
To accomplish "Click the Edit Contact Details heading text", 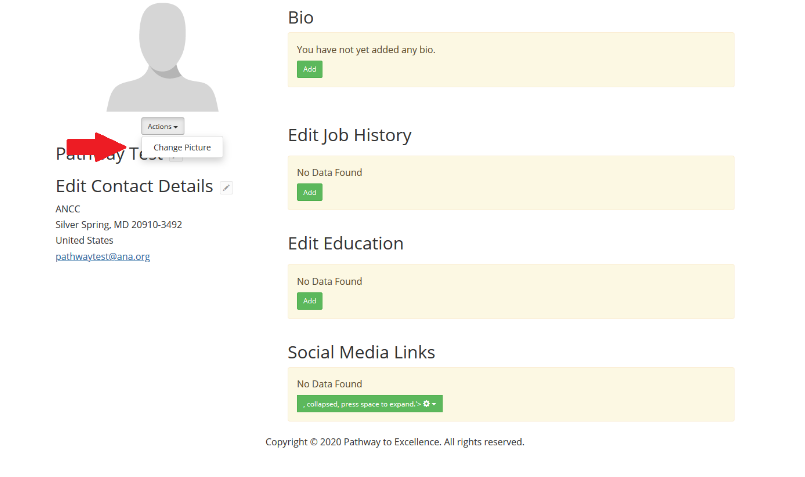I will [x=134, y=186].
